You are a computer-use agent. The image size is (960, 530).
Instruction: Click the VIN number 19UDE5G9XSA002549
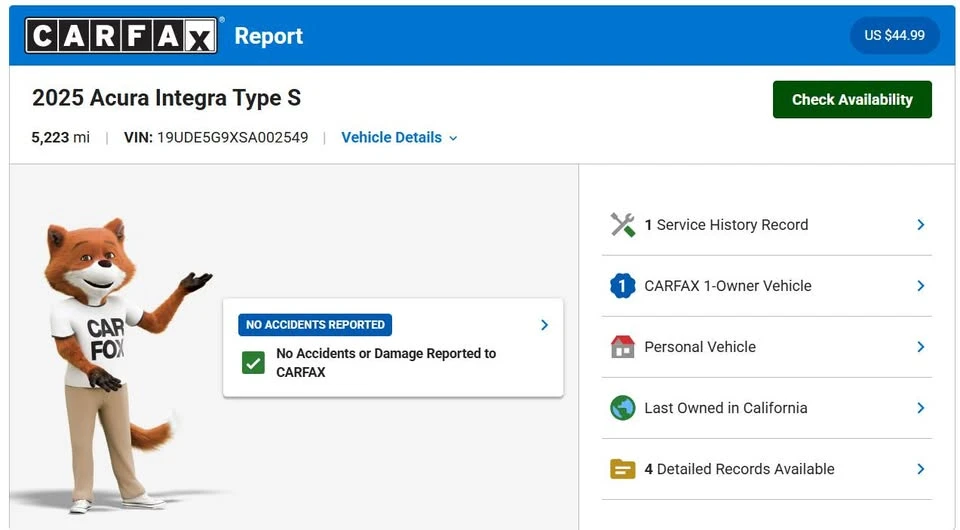(x=233, y=138)
